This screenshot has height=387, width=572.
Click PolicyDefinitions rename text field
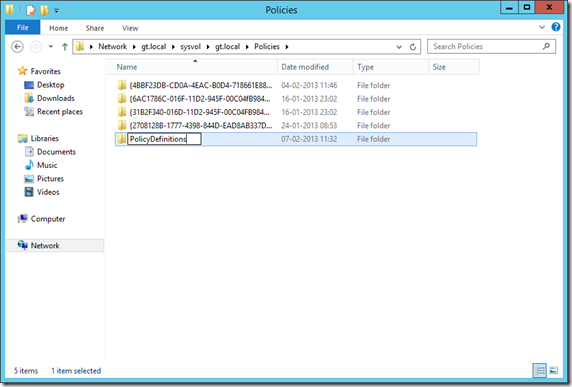(164, 139)
